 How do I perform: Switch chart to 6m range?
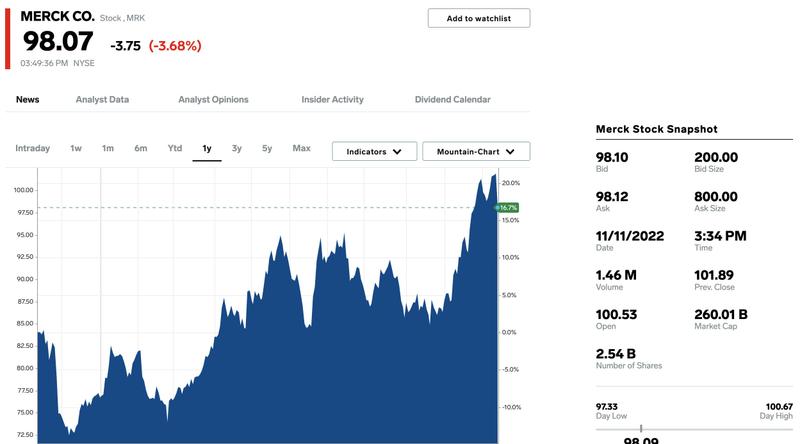(x=141, y=149)
